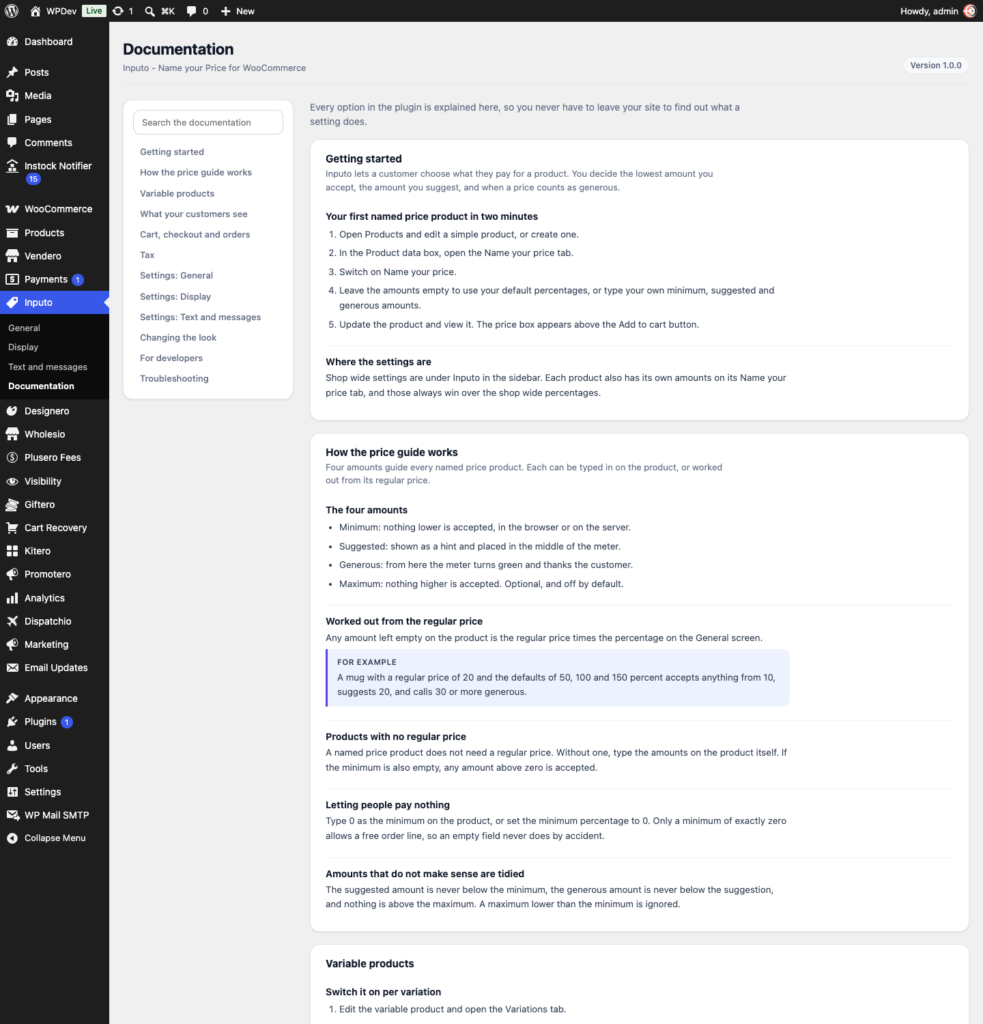Jump to For developers link

pyautogui.click(x=171, y=358)
